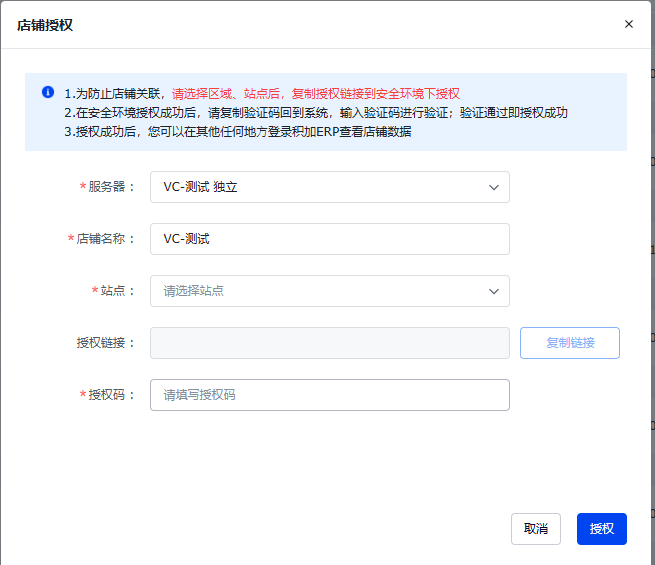Screen dimensions: 655x565
Task: Click the 店铺名称 field label
Action: coord(102,239)
